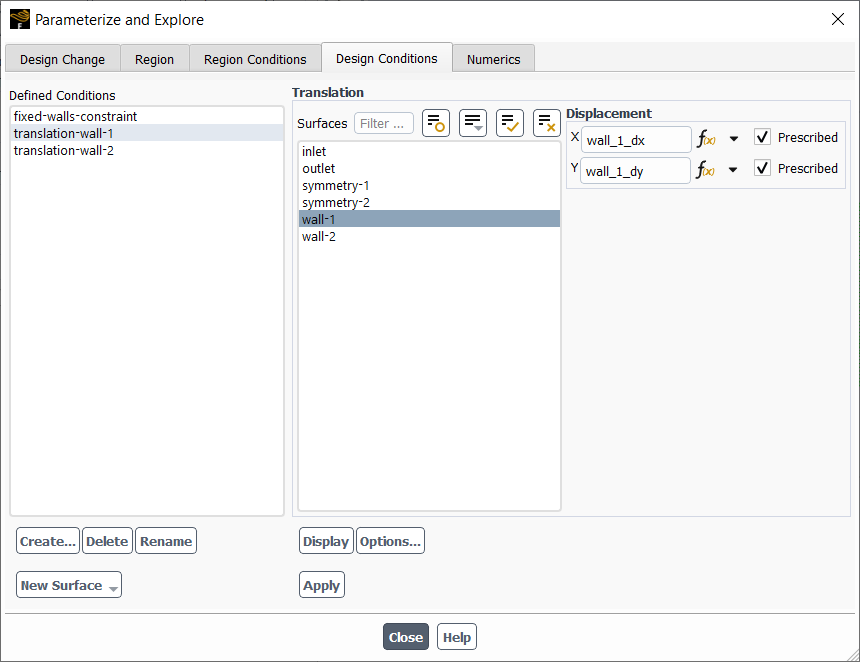Click the Filter field above the surfaces list
860x662 pixels.
click(x=385, y=123)
